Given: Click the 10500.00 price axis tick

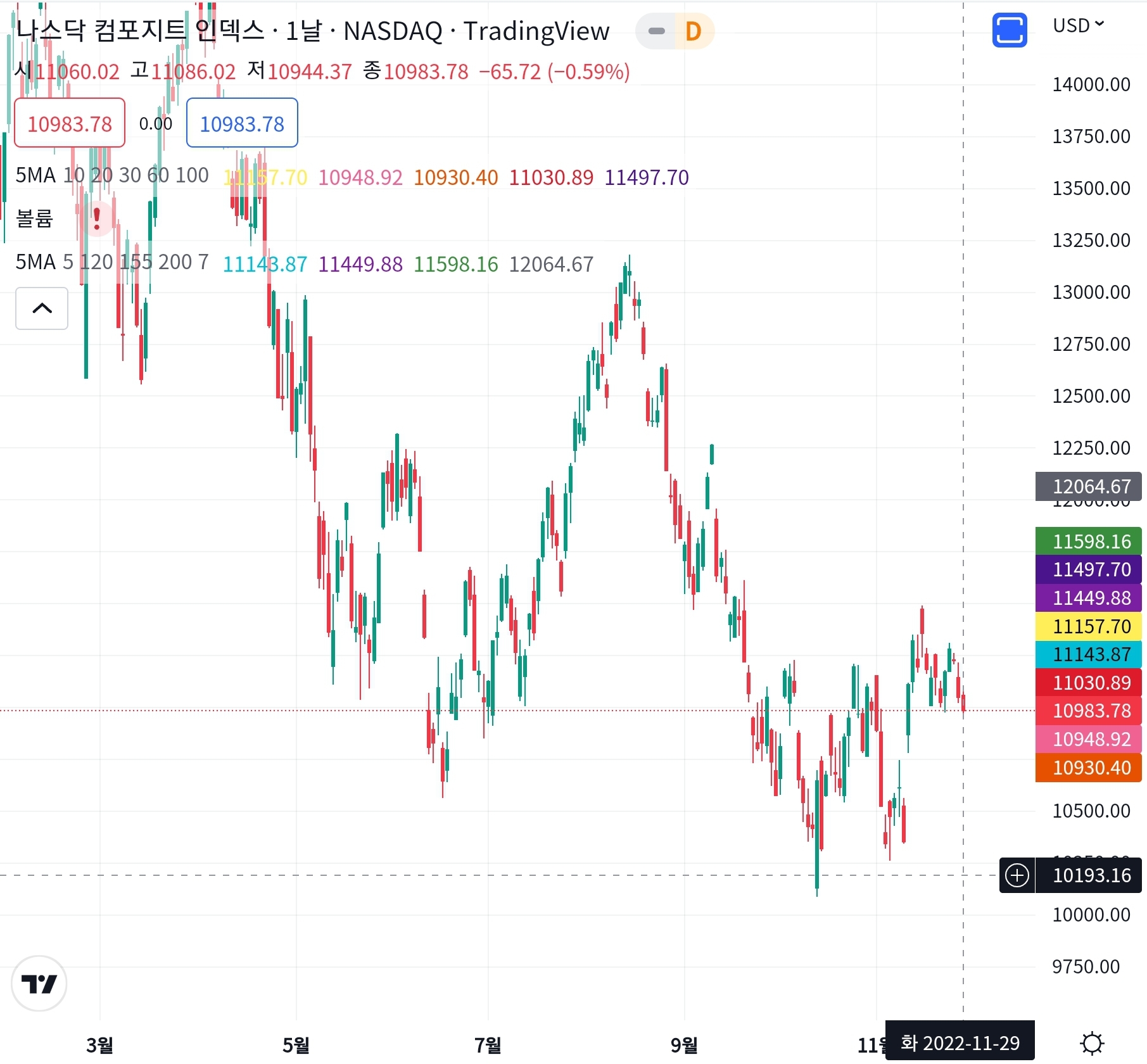Looking at the screenshot, I should [1091, 811].
